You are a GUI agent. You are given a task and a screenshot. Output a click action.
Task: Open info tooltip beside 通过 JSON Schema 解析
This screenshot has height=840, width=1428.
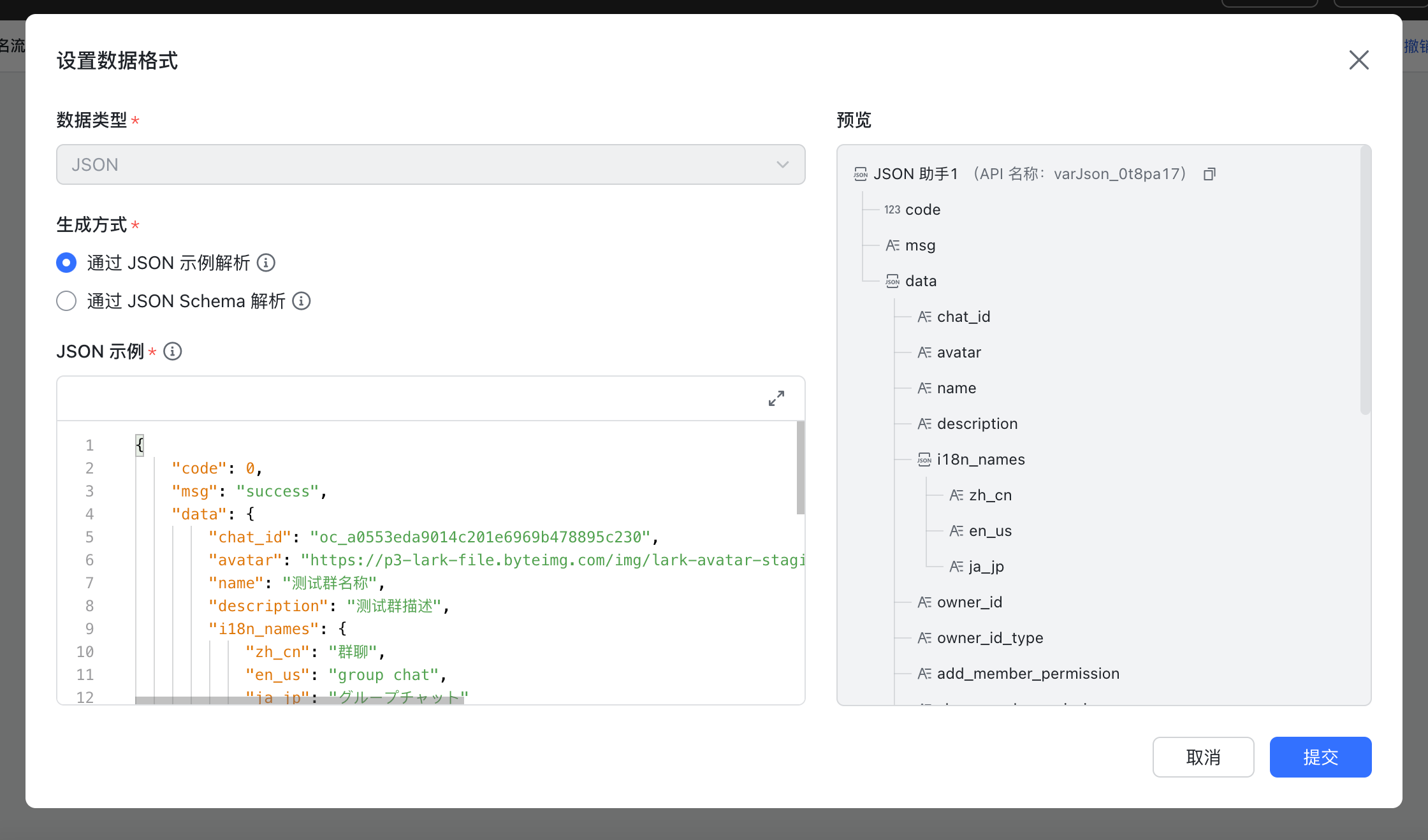coord(301,301)
